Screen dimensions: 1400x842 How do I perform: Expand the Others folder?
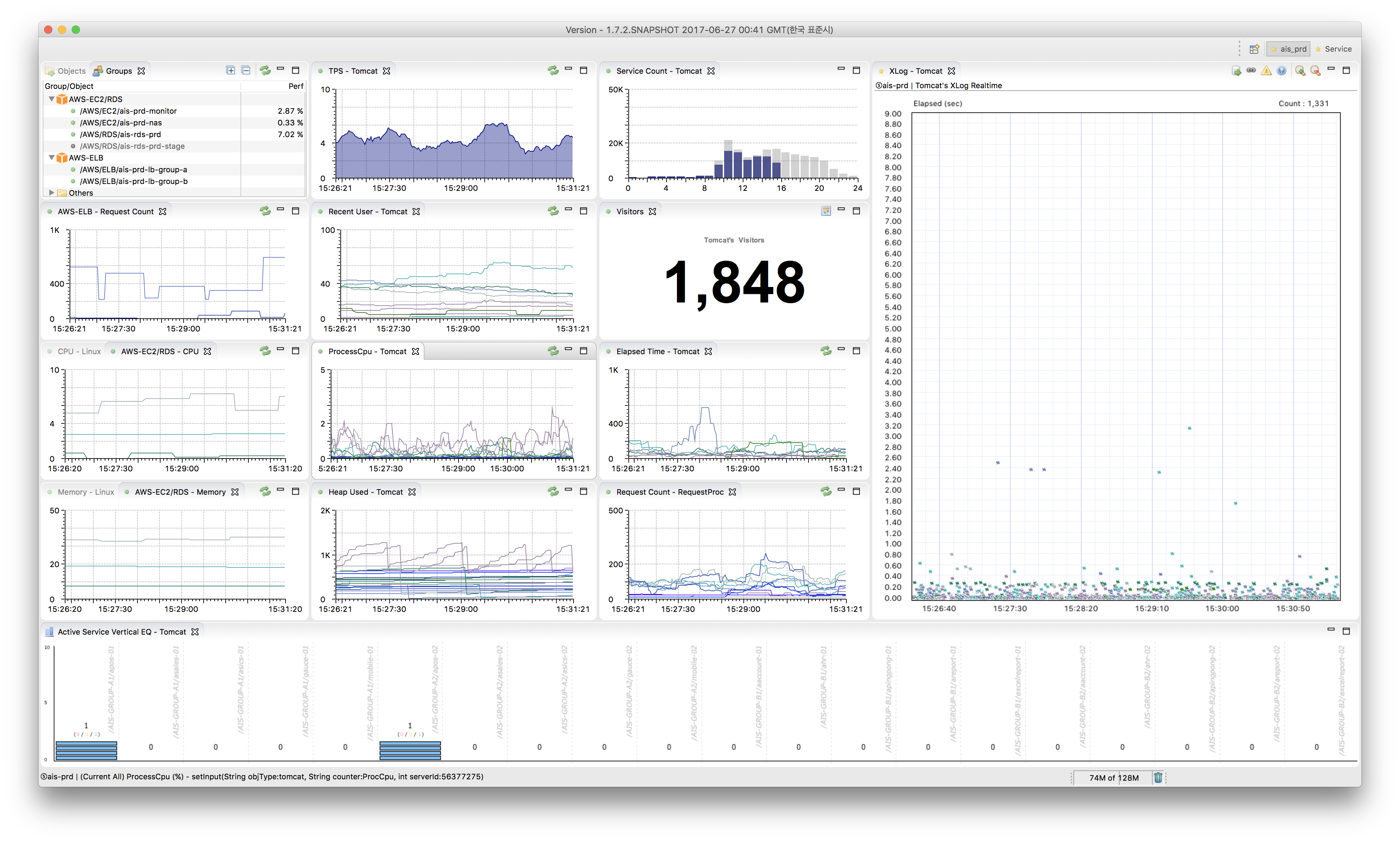(52, 193)
